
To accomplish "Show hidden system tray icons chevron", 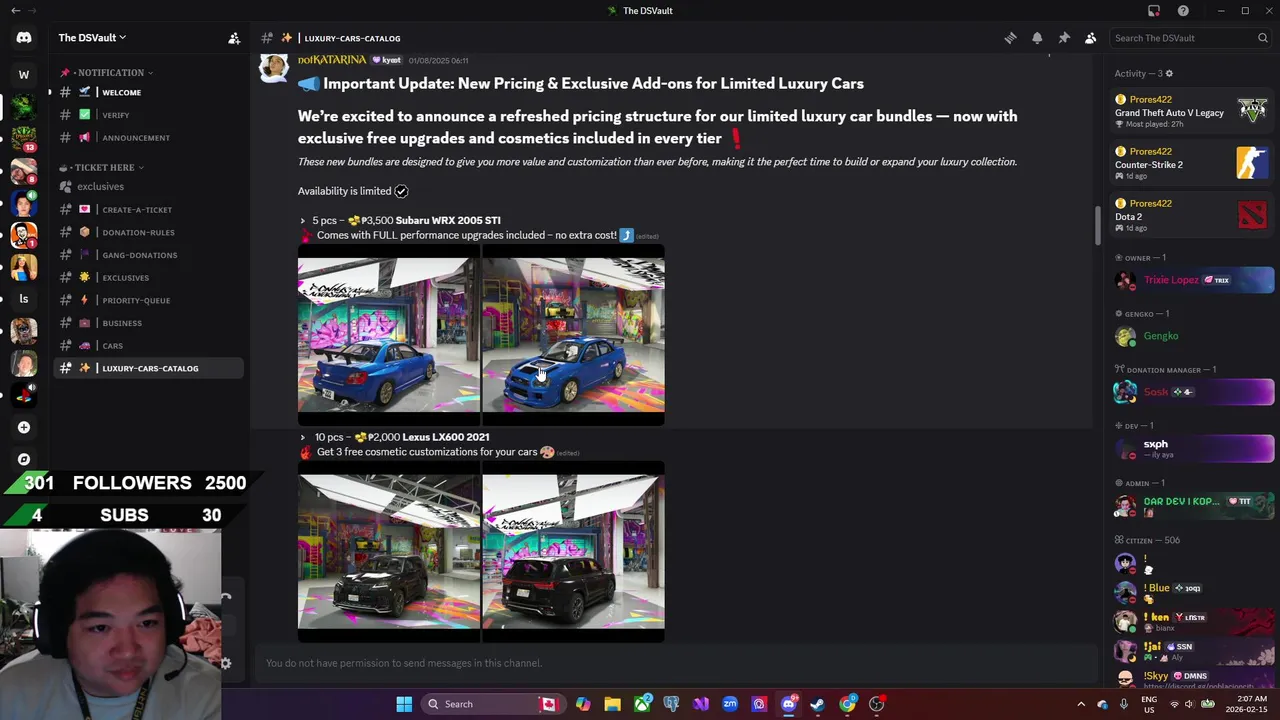I will (1081, 704).
